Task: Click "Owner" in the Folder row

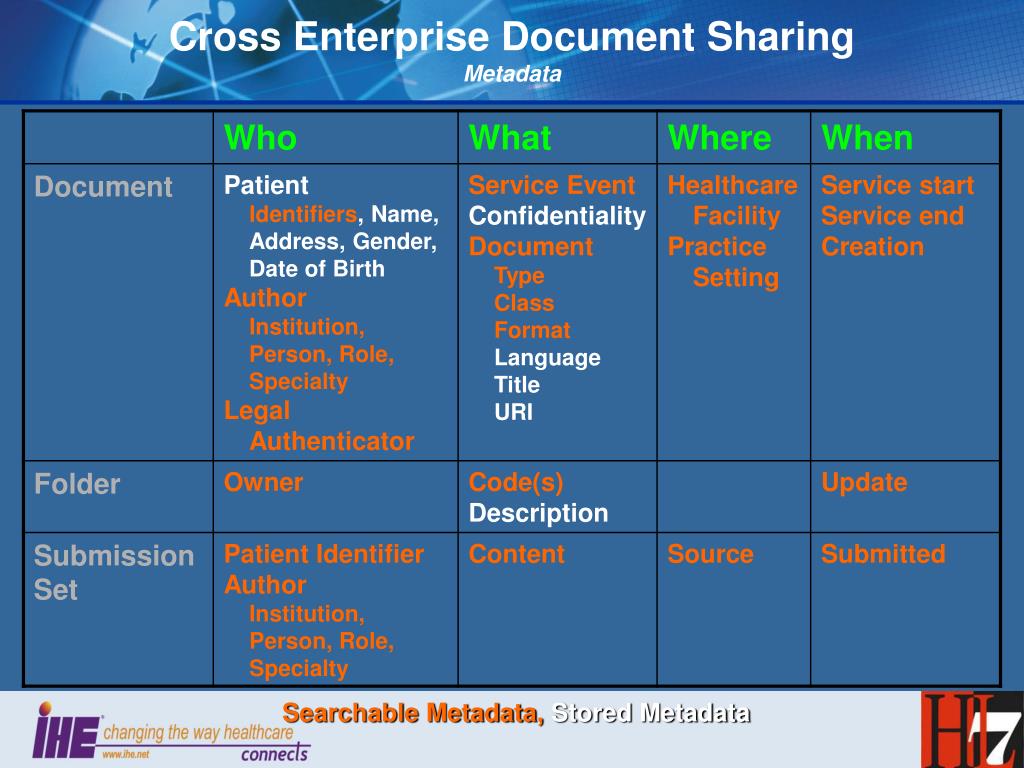Action: pyautogui.click(x=263, y=483)
